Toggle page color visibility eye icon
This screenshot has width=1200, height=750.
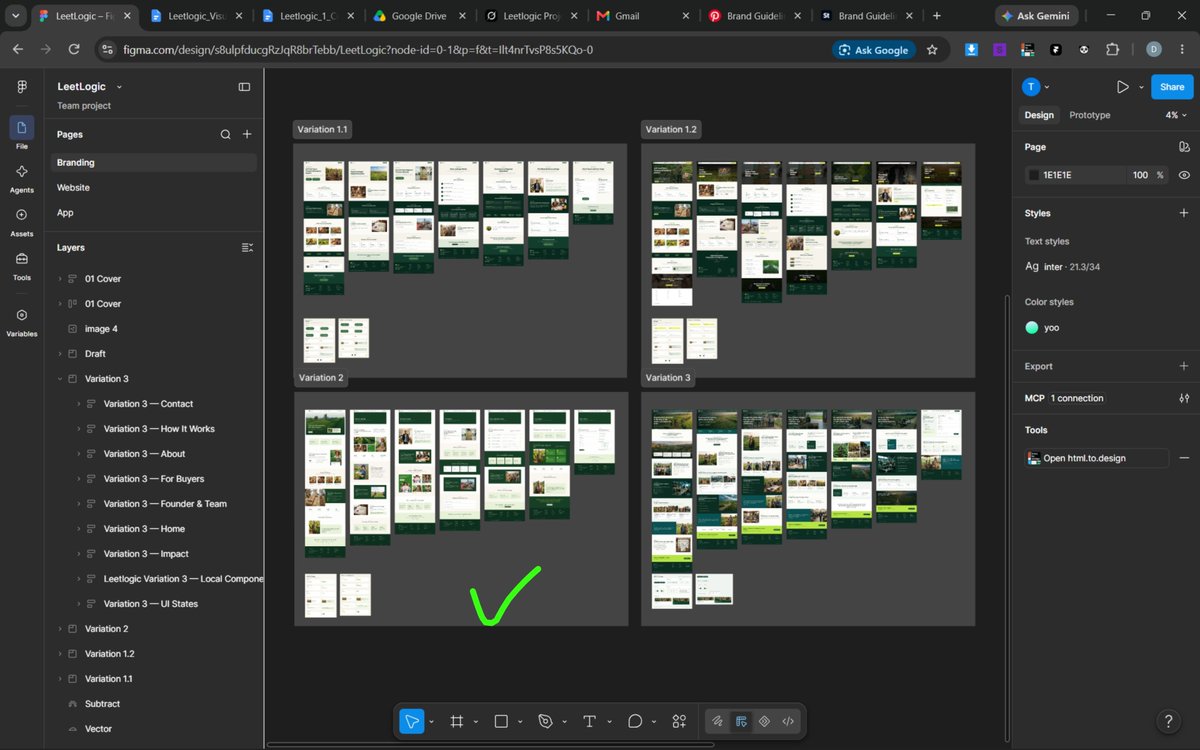pos(1184,175)
